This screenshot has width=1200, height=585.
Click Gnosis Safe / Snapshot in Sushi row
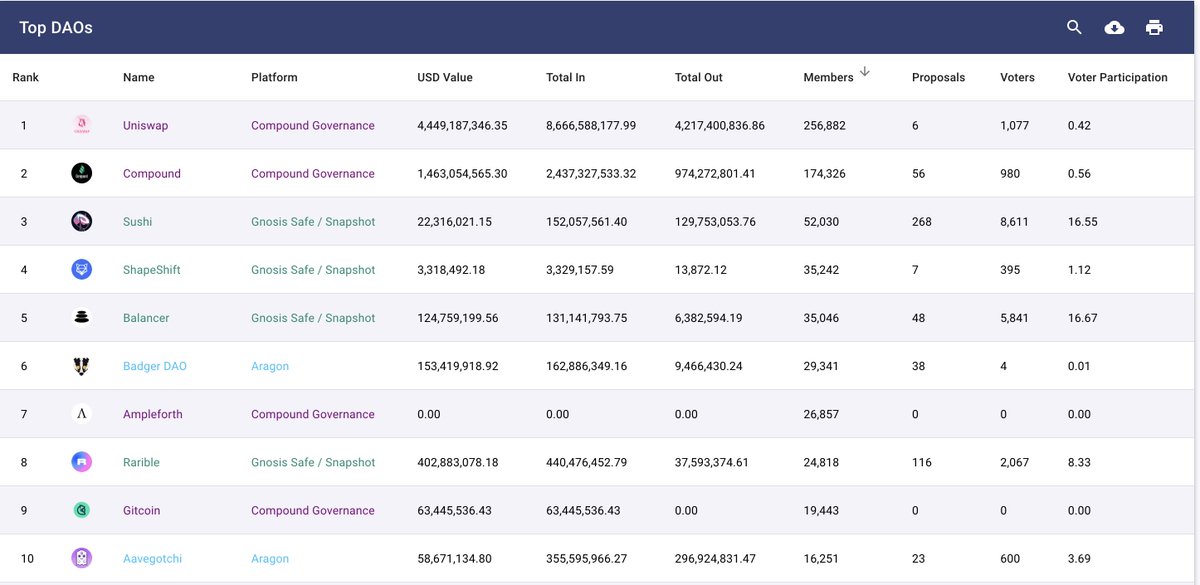[x=313, y=222]
